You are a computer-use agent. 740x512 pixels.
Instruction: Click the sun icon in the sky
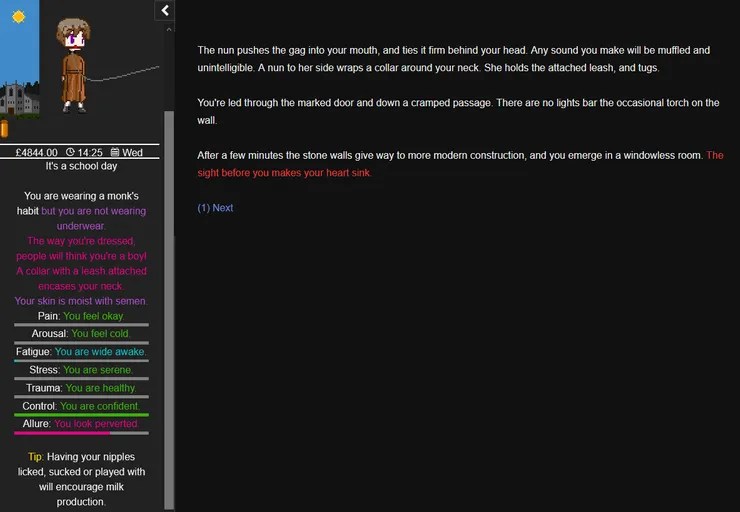[x=18, y=17]
